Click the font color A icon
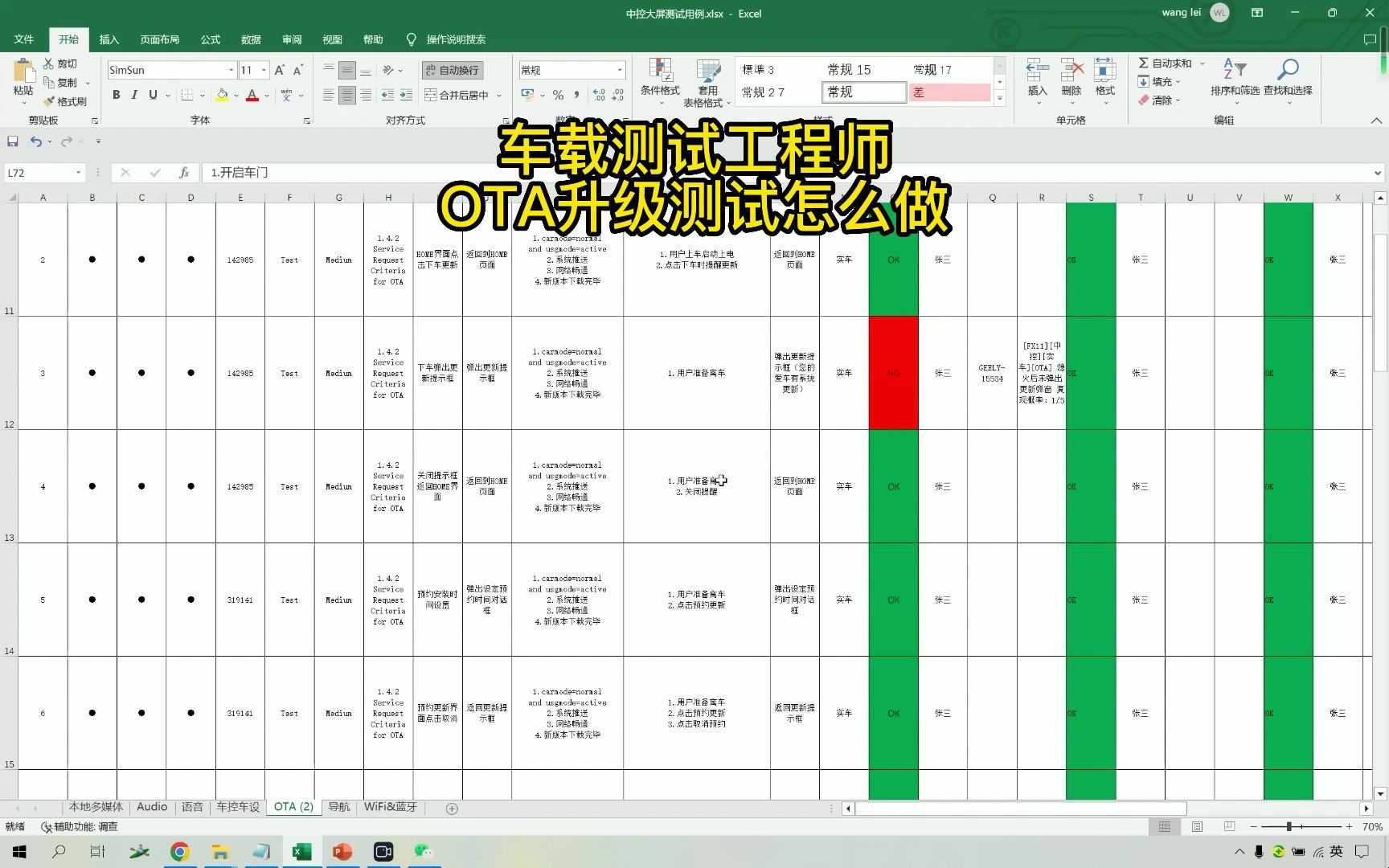Viewport: 1389px width, 868px height. tap(252, 95)
